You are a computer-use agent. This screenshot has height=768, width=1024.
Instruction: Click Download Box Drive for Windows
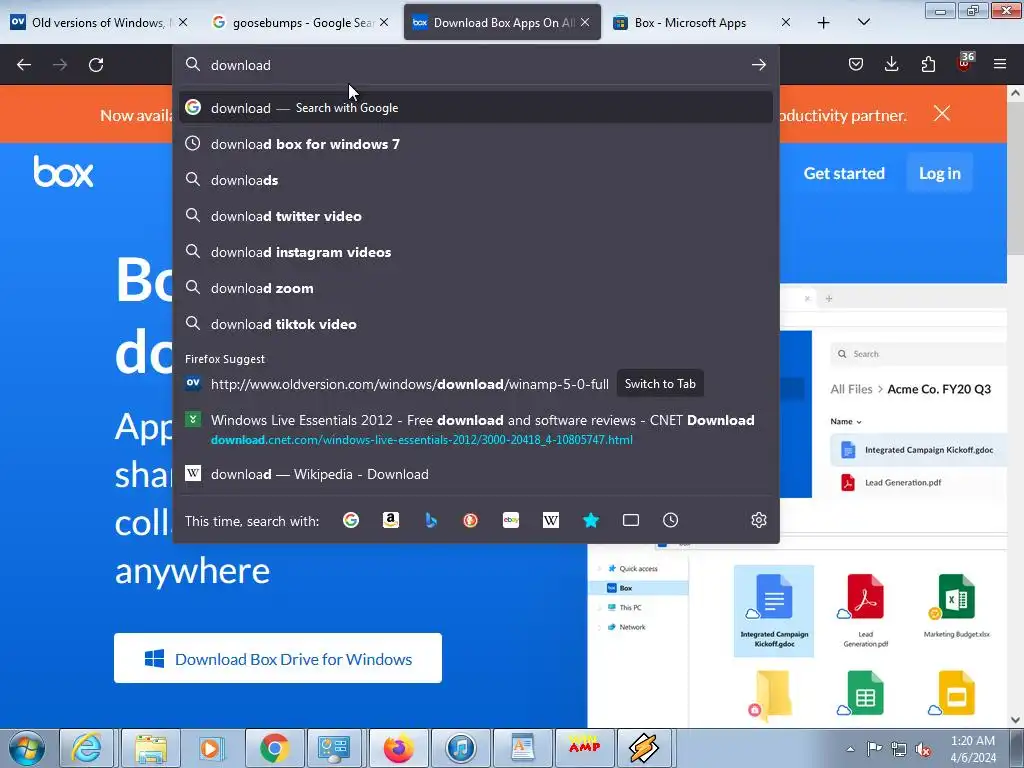point(278,658)
